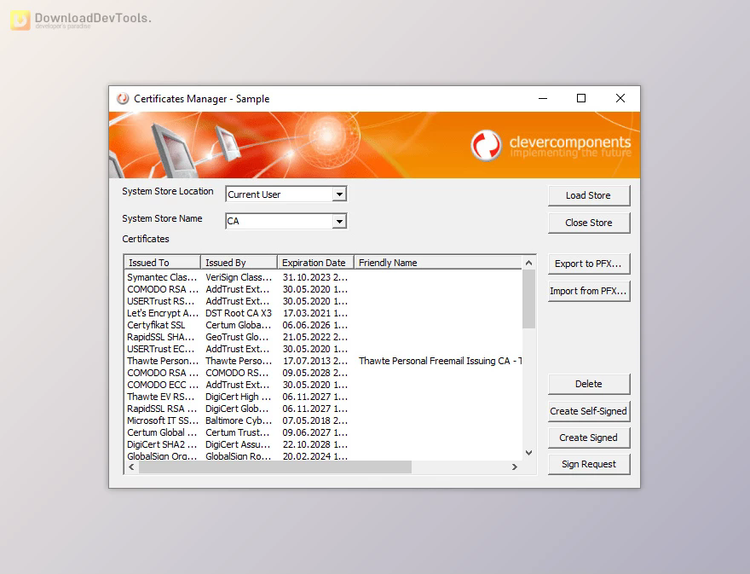Image resolution: width=750 pixels, height=574 pixels.
Task: Open System Store Name dropdown arrow
Action: [x=339, y=221]
